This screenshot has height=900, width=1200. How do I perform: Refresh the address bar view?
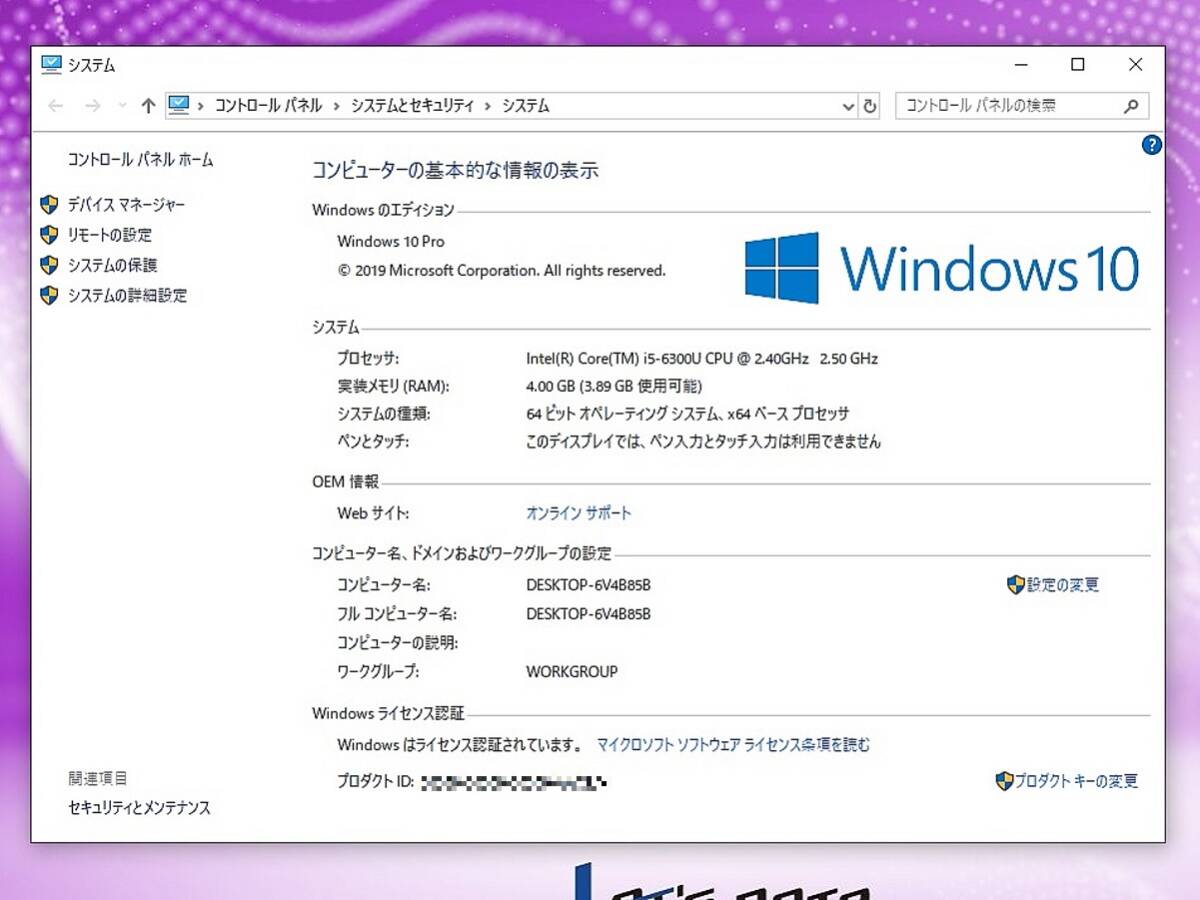[870, 106]
